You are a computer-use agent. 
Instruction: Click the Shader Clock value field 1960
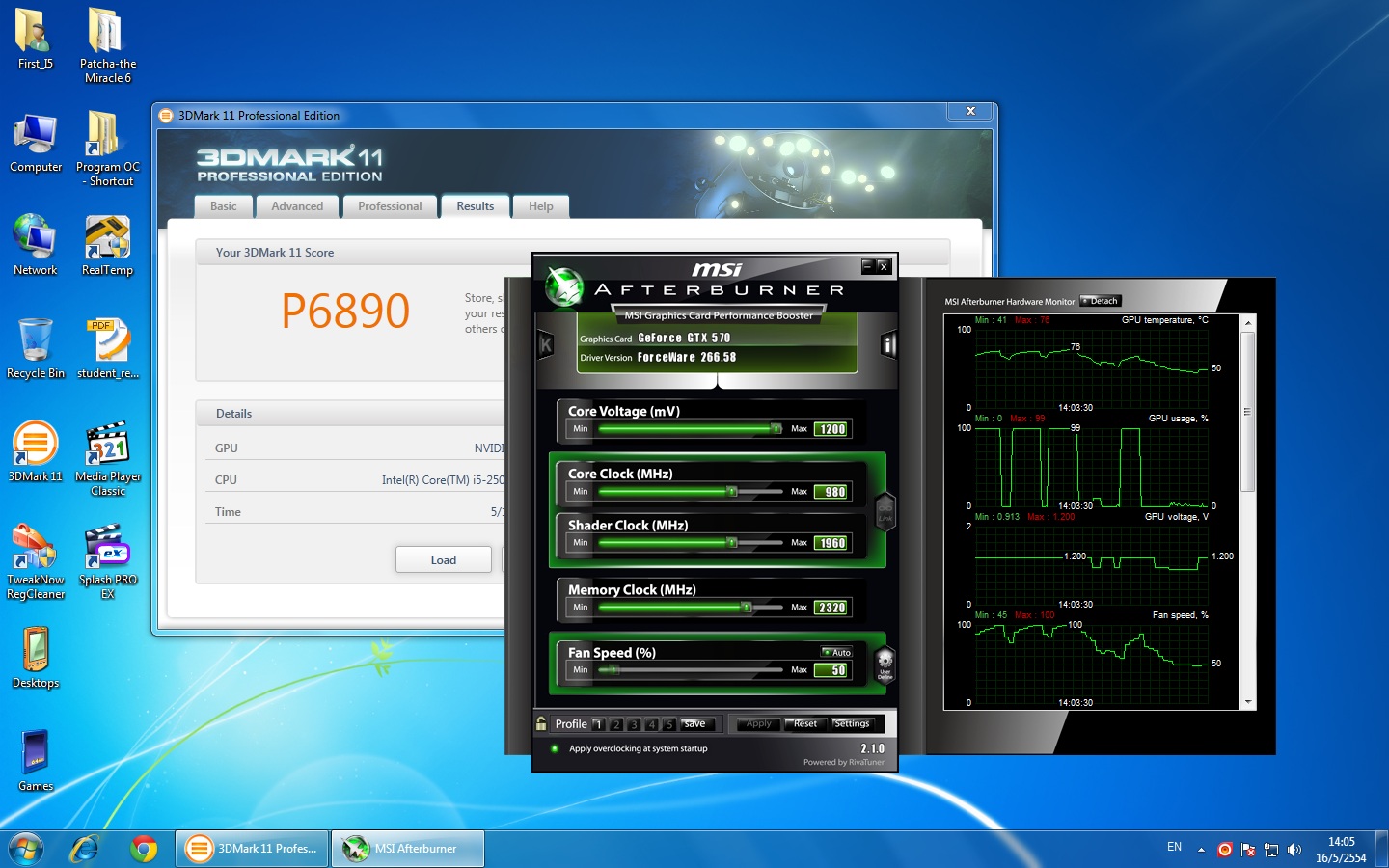[831, 543]
